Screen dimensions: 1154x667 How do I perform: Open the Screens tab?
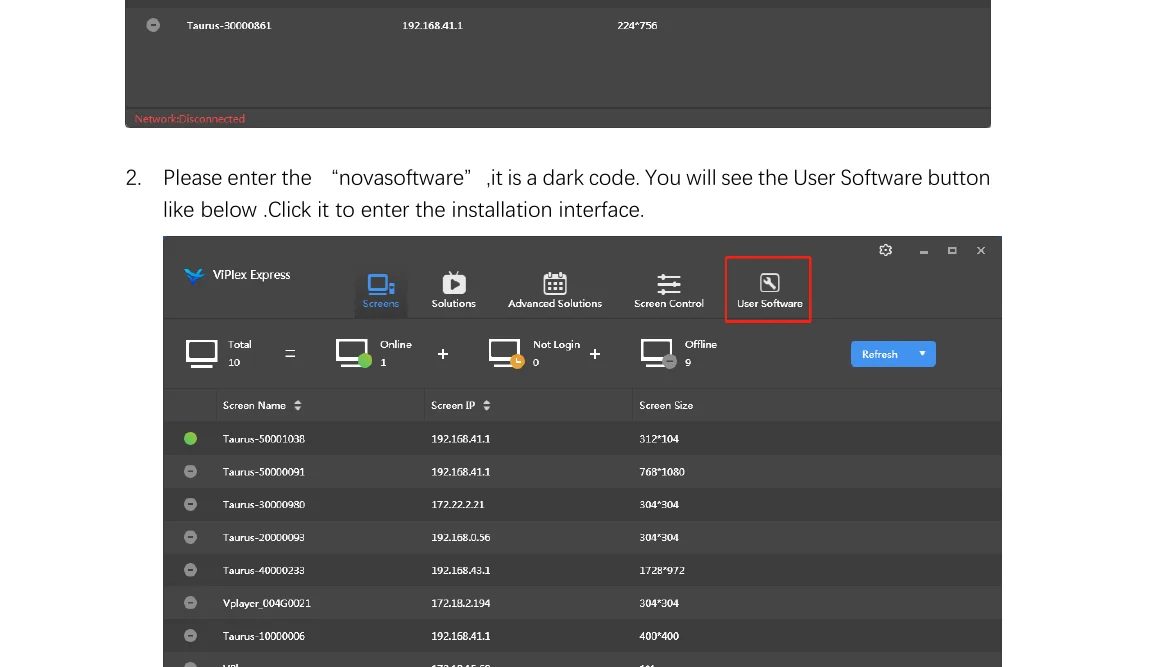[x=380, y=291]
